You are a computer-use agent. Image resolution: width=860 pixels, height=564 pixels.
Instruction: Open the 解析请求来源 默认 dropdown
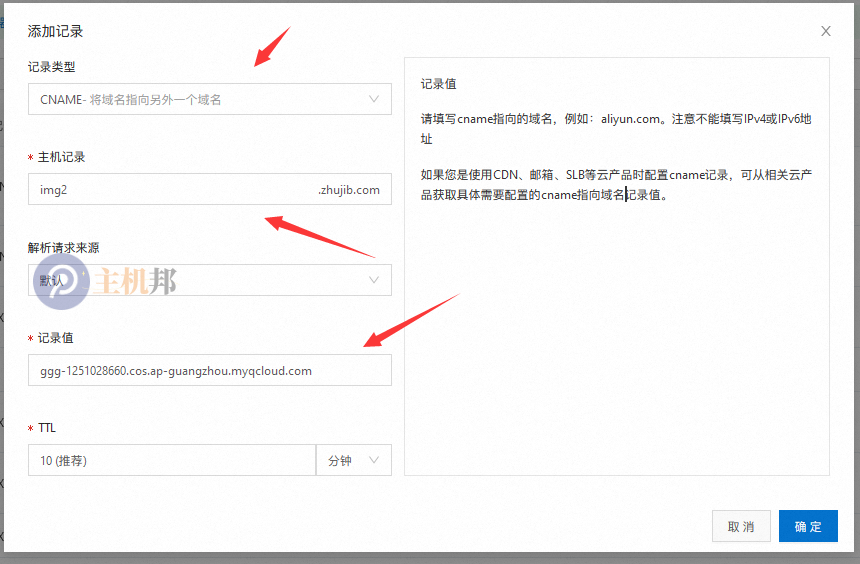(x=210, y=280)
